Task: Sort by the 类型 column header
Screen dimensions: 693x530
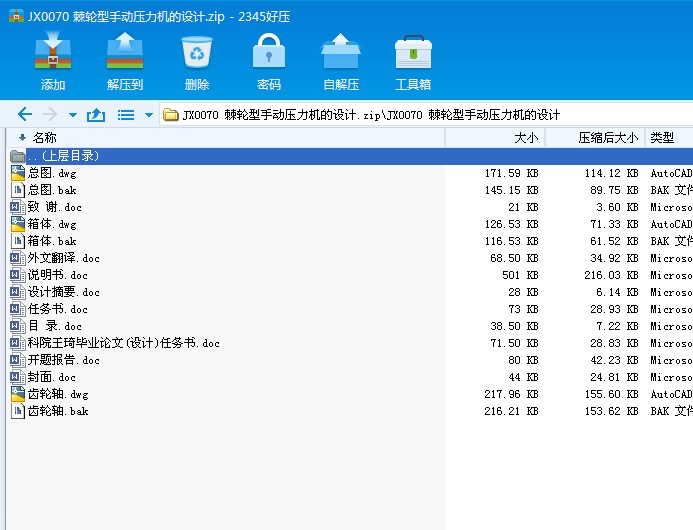Action: (669, 138)
